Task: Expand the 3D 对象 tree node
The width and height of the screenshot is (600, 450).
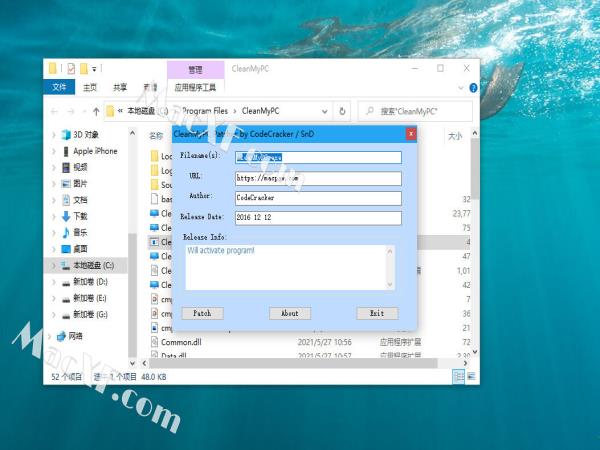Action: tap(54, 135)
